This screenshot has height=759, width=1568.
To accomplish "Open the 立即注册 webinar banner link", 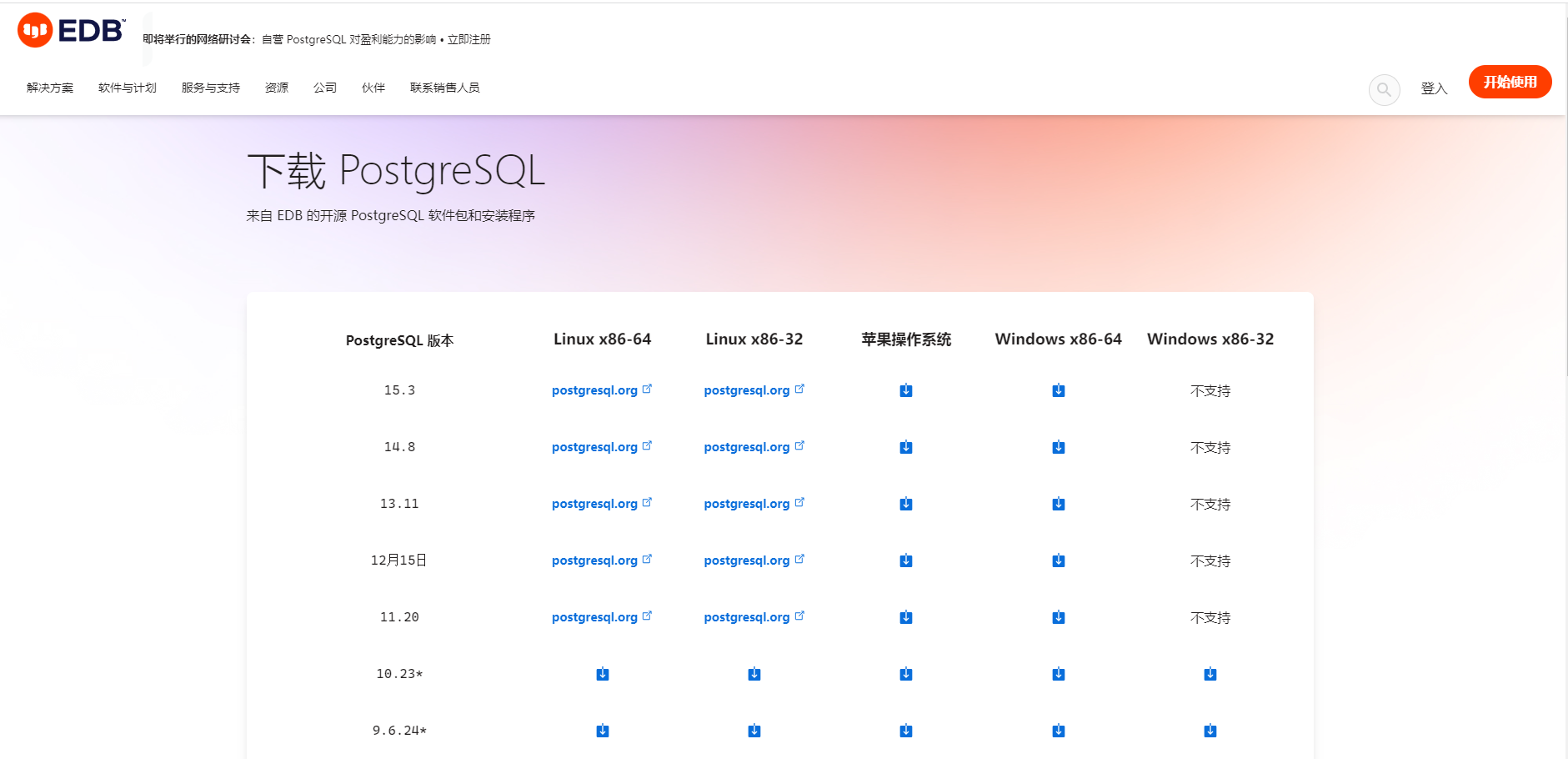I will [469, 39].
